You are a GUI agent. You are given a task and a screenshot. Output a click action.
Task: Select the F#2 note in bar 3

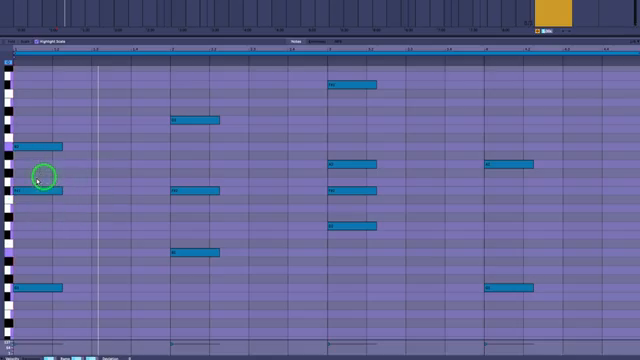pos(352,191)
